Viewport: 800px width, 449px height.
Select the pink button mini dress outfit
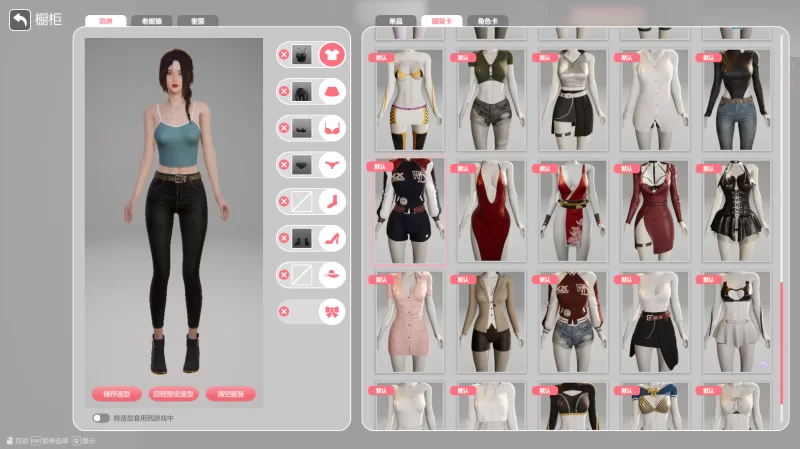410,322
